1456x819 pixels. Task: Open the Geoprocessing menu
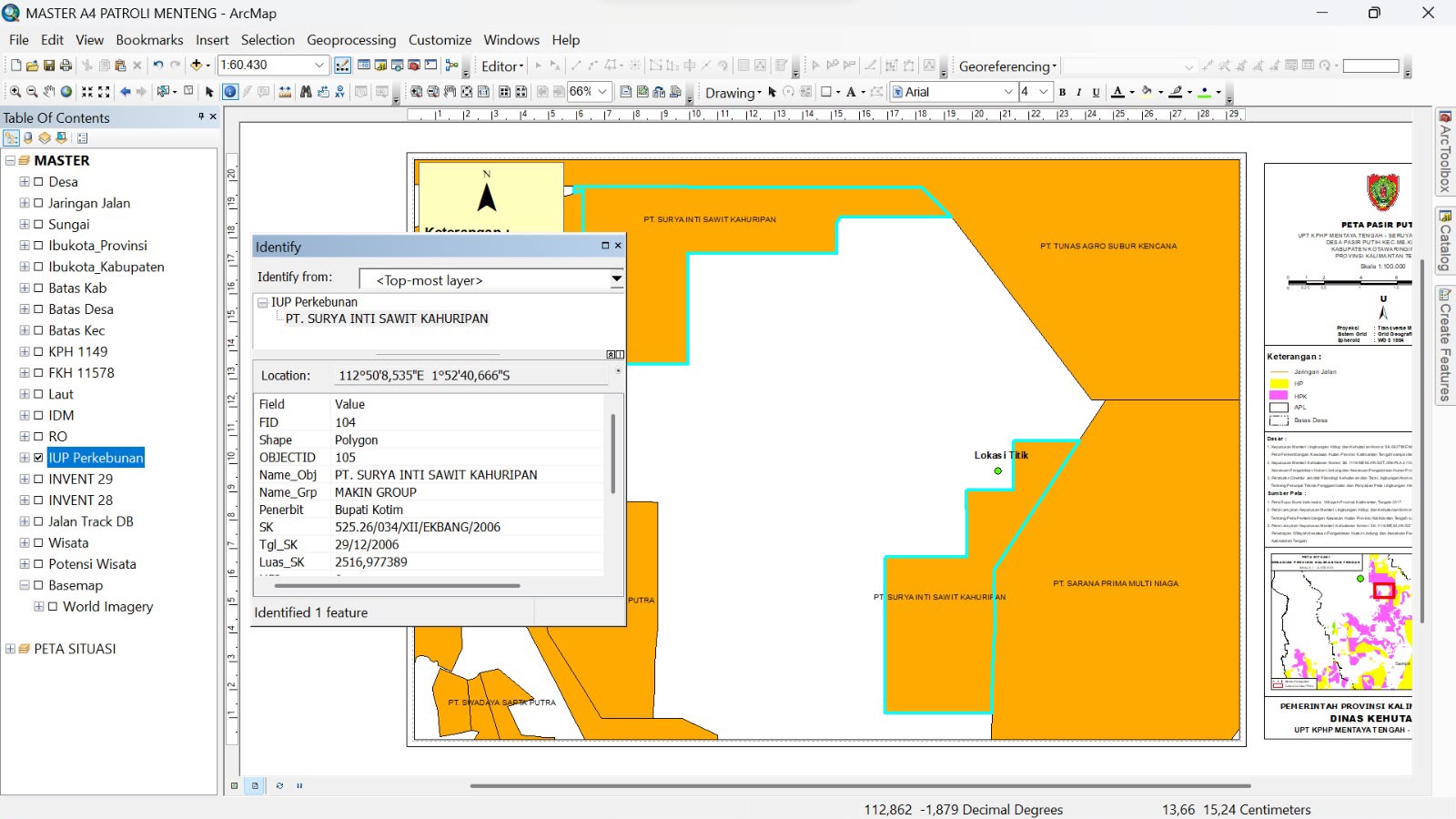(x=351, y=40)
